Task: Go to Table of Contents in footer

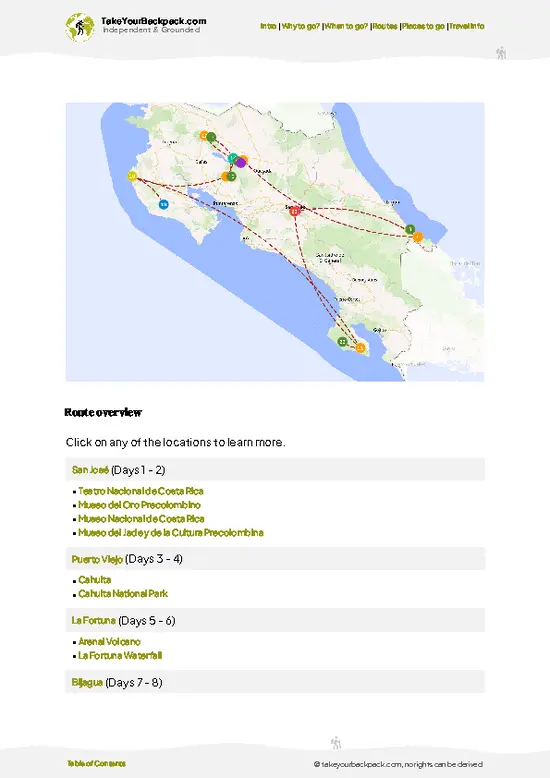Action: click(x=97, y=764)
